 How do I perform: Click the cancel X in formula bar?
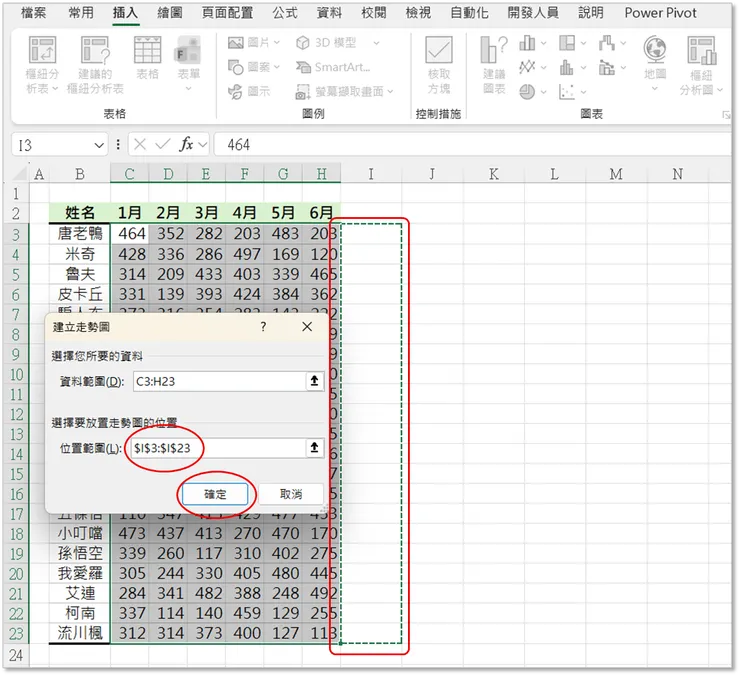click(x=140, y=144)
